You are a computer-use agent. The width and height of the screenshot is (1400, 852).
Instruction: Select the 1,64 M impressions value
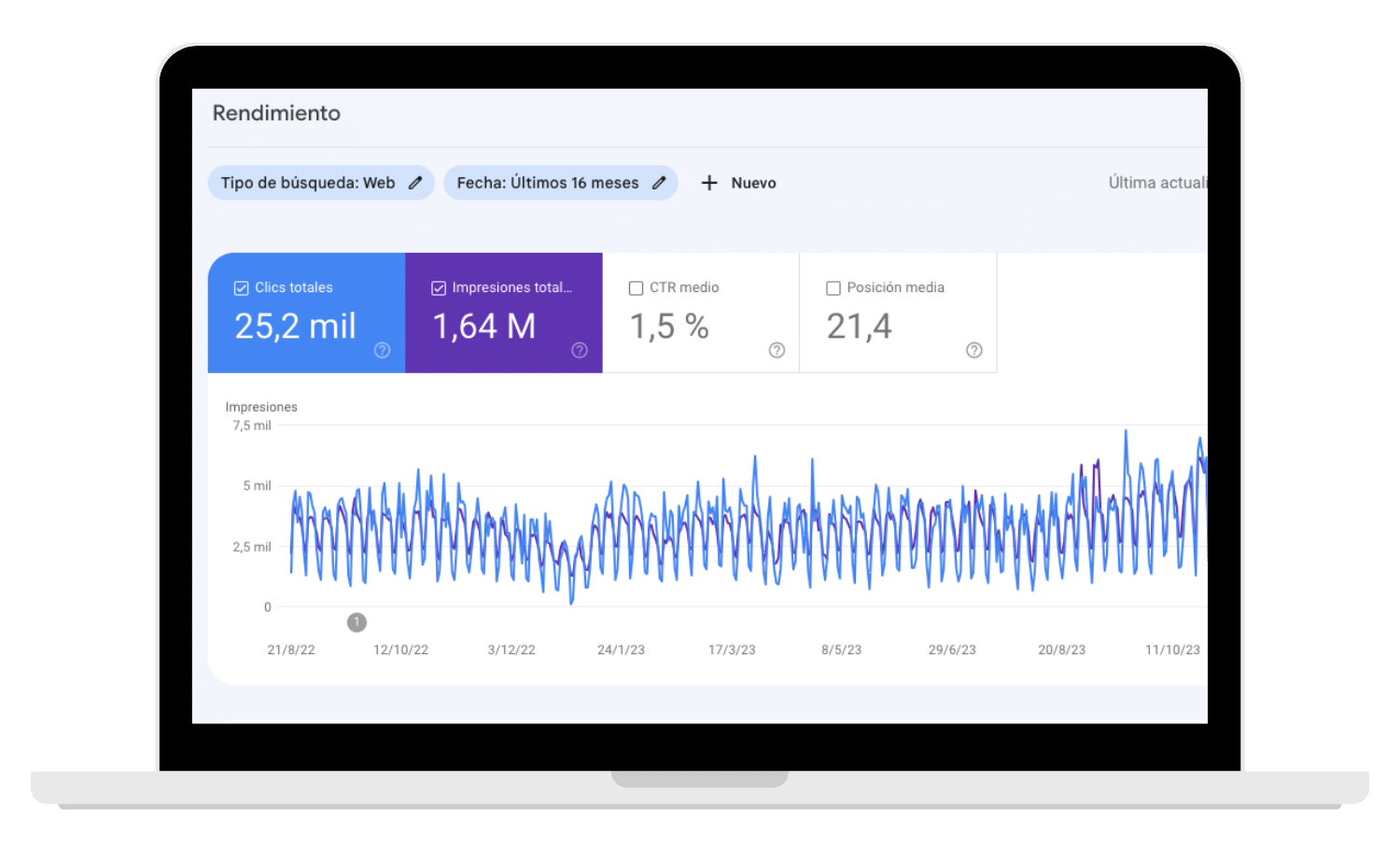click(484, 327)
